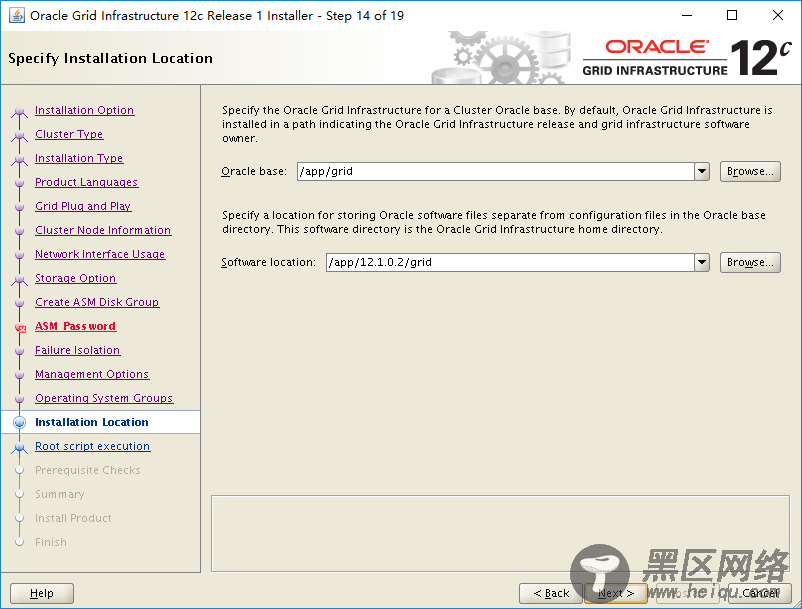Go to the red ASM Password step
802x609 pixels.
pyautogui.click(x=75, y=327)
